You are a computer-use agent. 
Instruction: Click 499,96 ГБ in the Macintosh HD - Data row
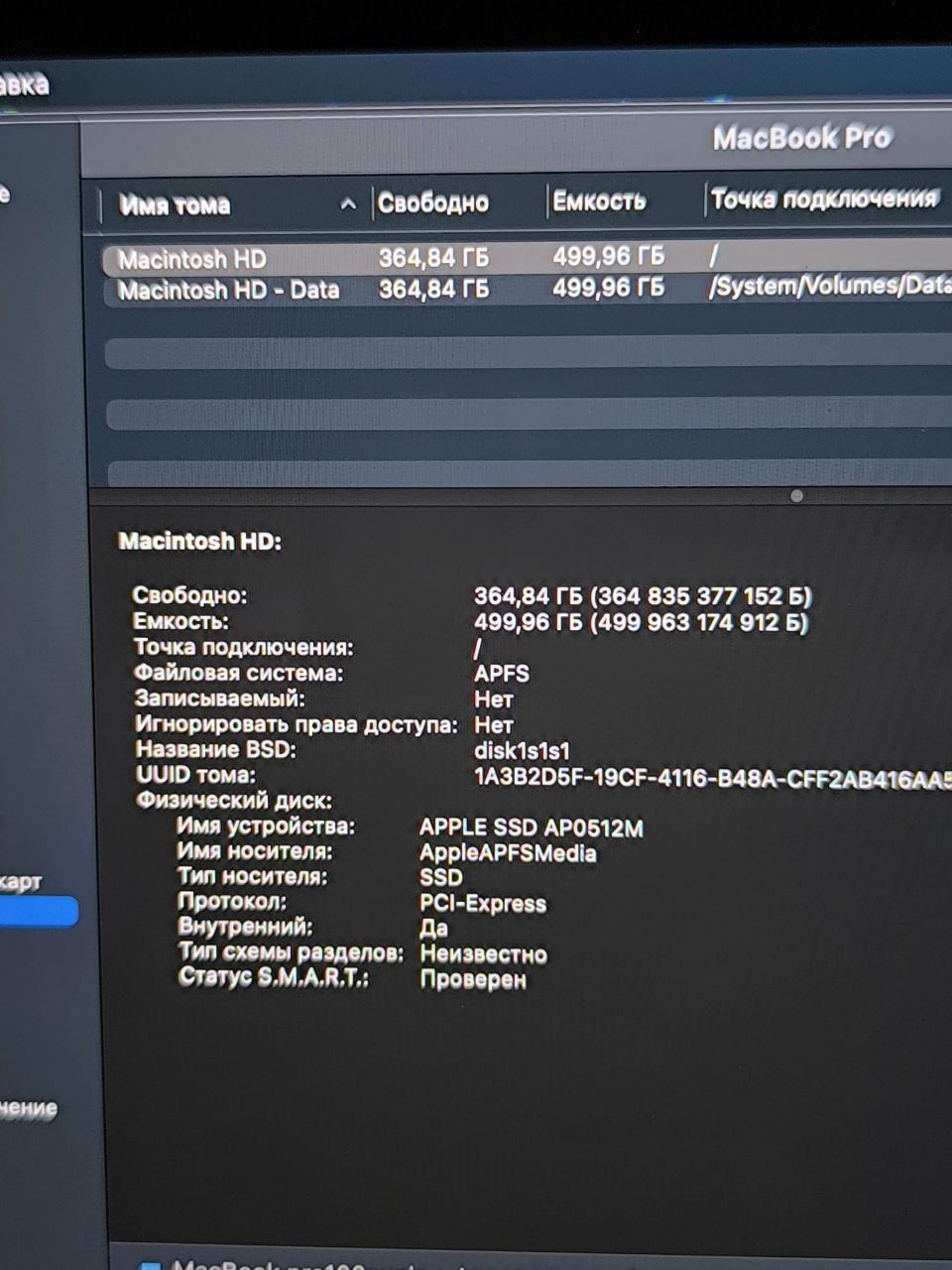tap(608, 287)
